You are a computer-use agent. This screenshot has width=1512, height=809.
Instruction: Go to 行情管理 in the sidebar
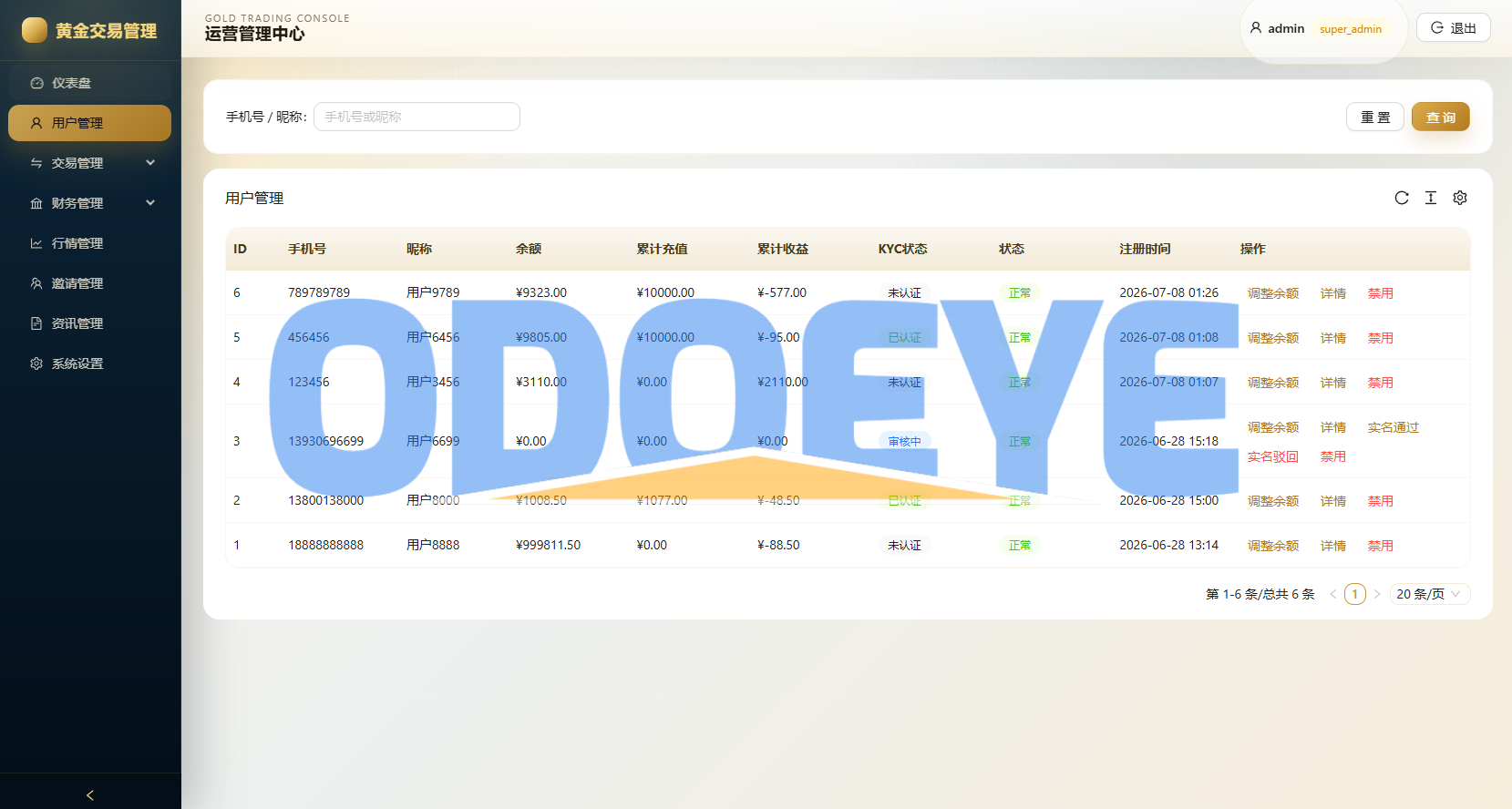[89, 243]
